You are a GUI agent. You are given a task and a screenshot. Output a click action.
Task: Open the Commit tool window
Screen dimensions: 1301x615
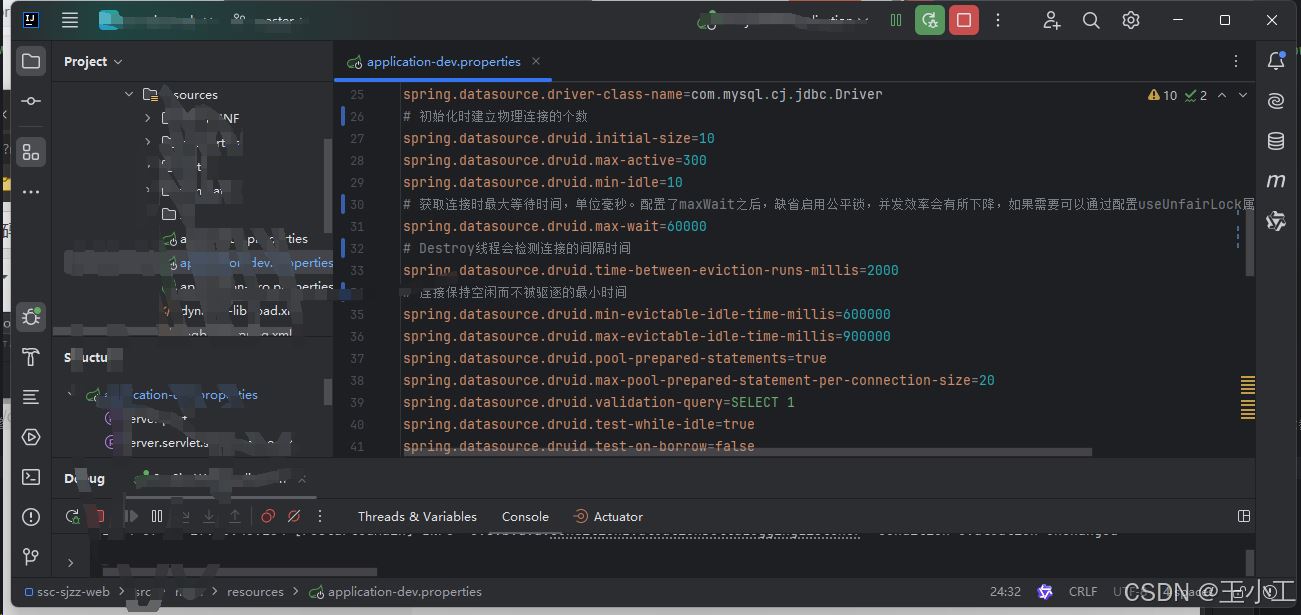(31, 101)
